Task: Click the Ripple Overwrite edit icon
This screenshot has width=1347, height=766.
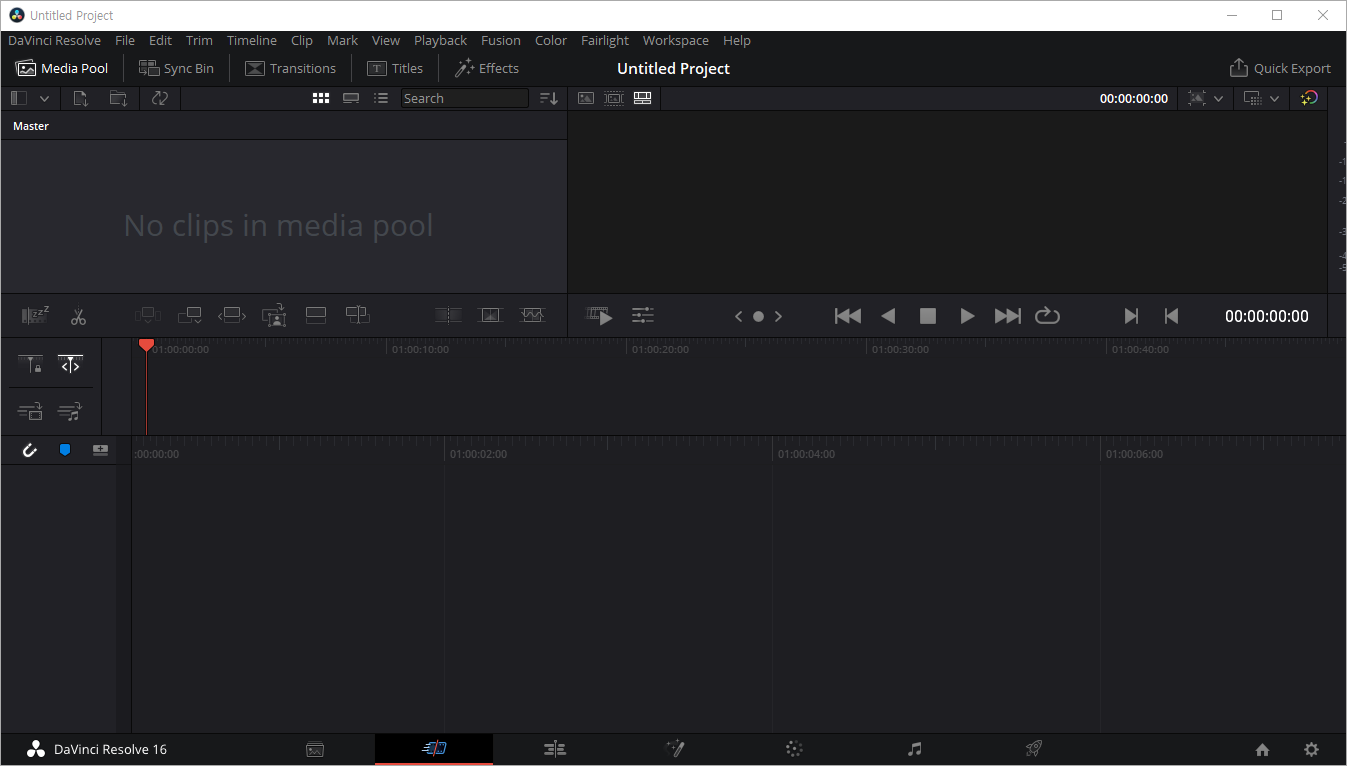Action: pyautogui.click(x=232, y=316)
